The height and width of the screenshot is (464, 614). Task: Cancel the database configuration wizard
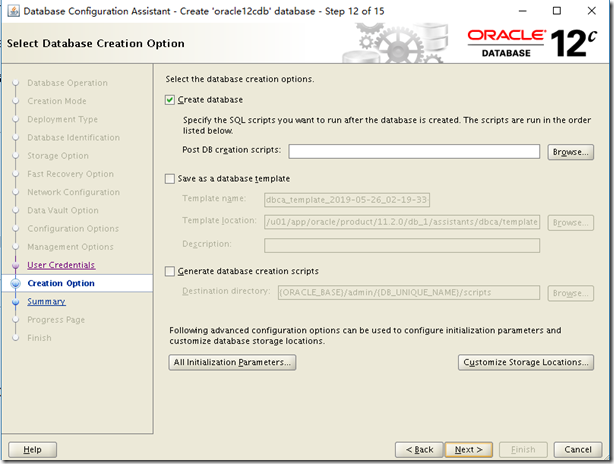pyautogui.click(x=578, y=450)
